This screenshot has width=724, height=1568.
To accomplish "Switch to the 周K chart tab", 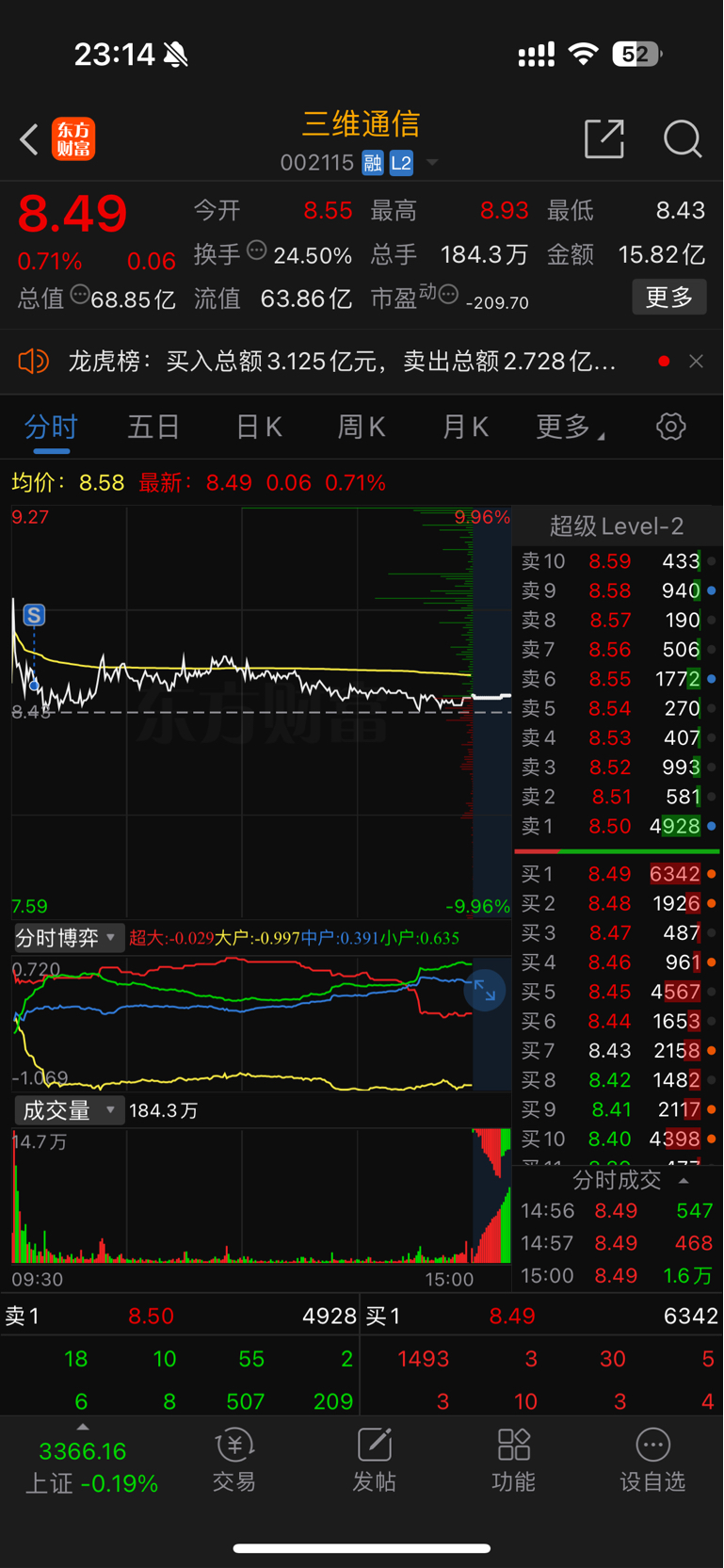I will point(362,427).
